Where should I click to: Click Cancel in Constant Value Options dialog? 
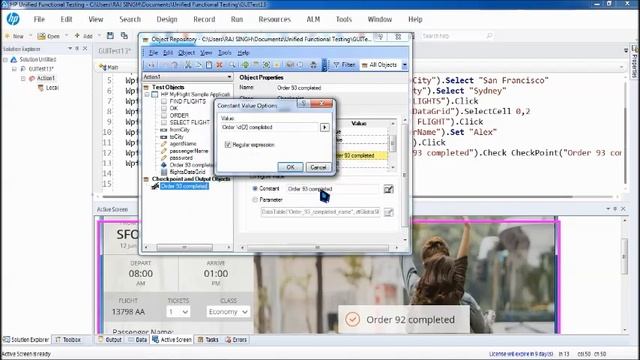coord(318,167)
